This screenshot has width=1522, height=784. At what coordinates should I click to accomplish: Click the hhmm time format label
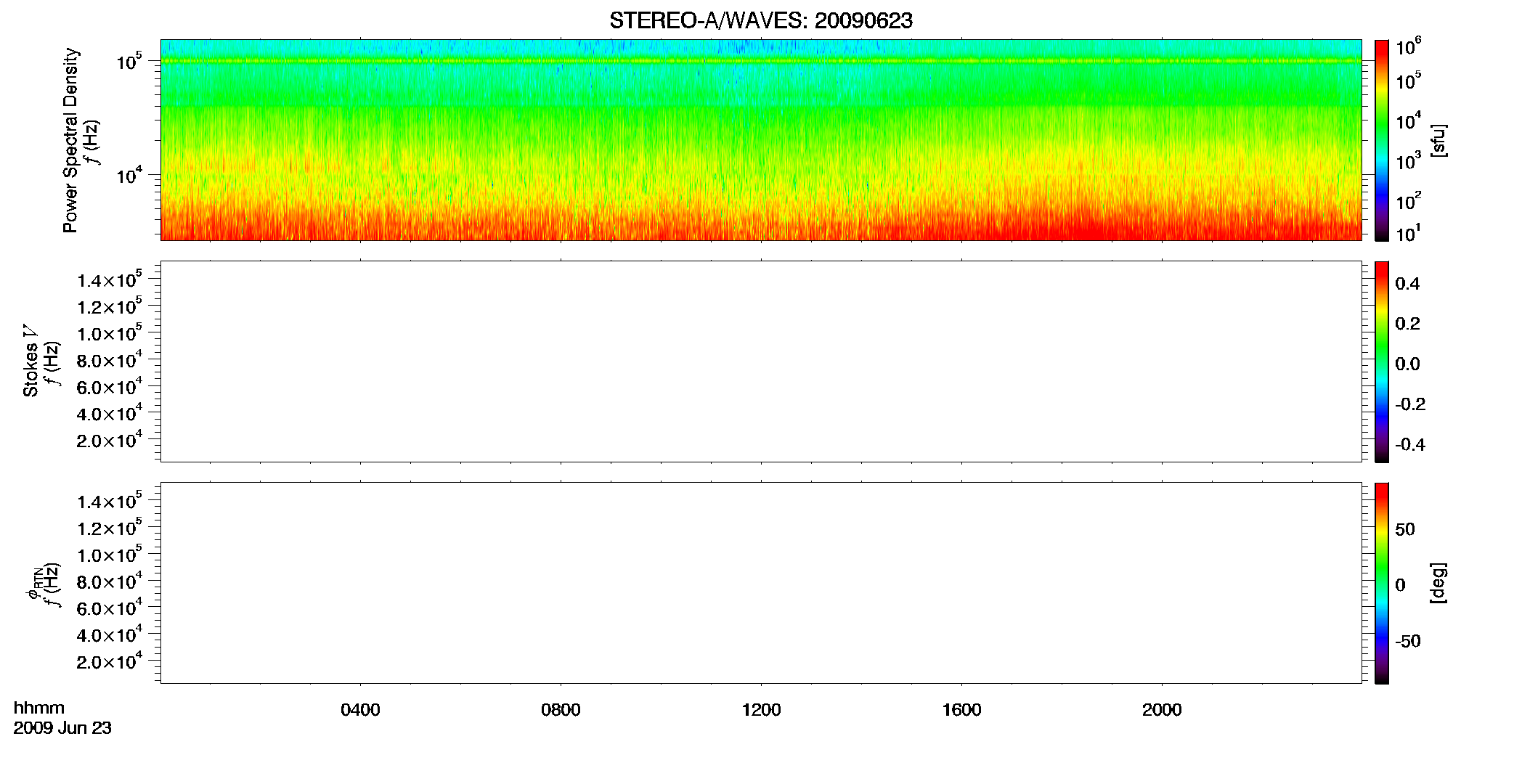point(39,709)
